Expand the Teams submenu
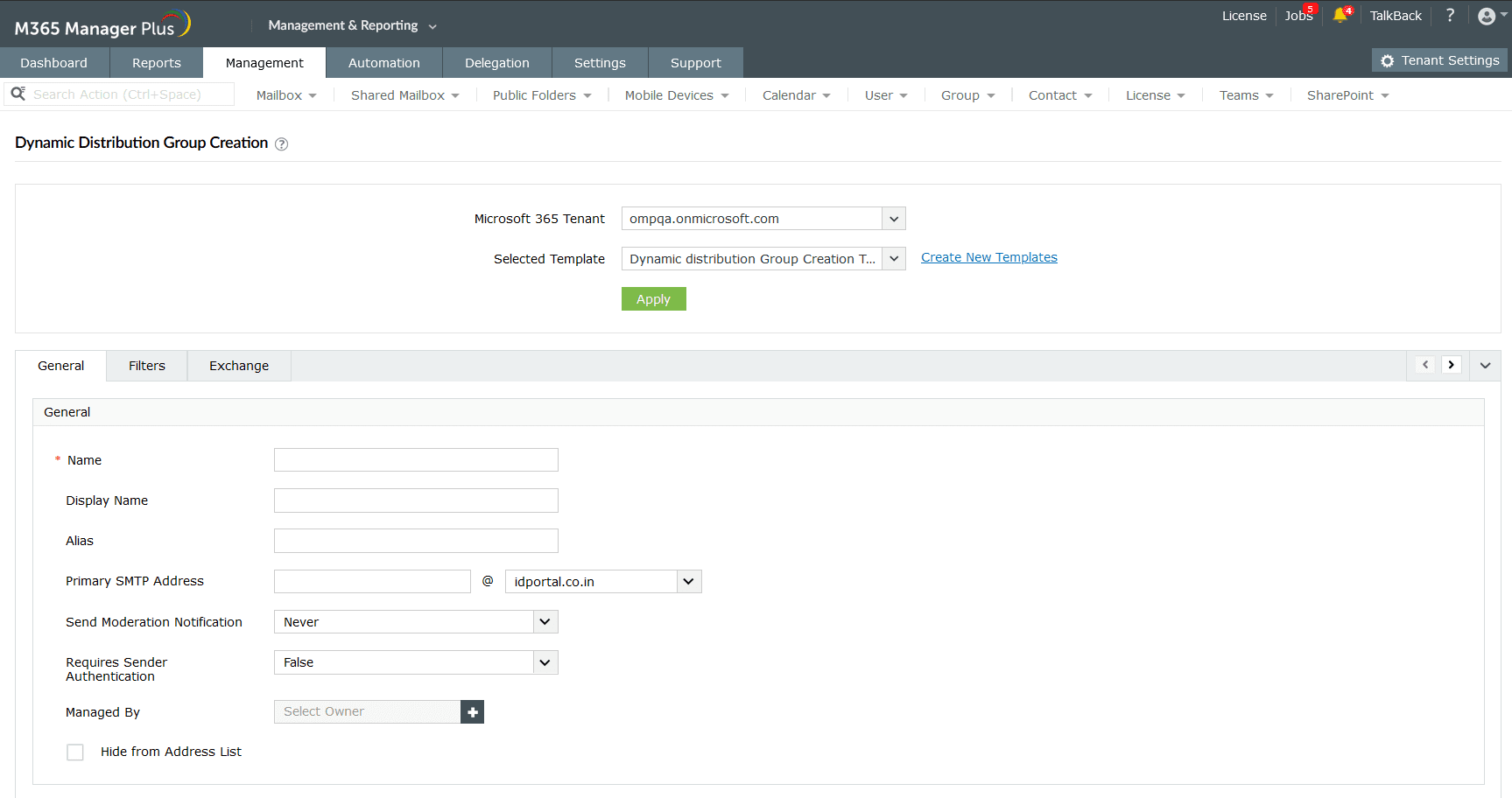The image size is (1512, 798). point(1247,95)
